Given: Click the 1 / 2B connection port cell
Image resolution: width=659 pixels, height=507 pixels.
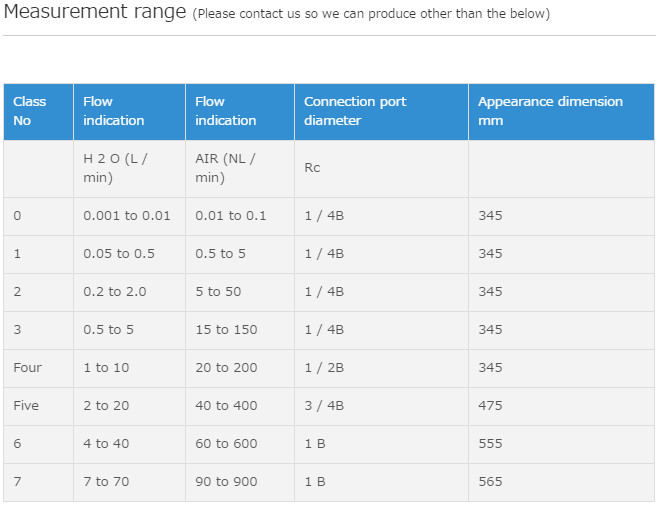Looking at the screenshot, I should coord(324,368).
